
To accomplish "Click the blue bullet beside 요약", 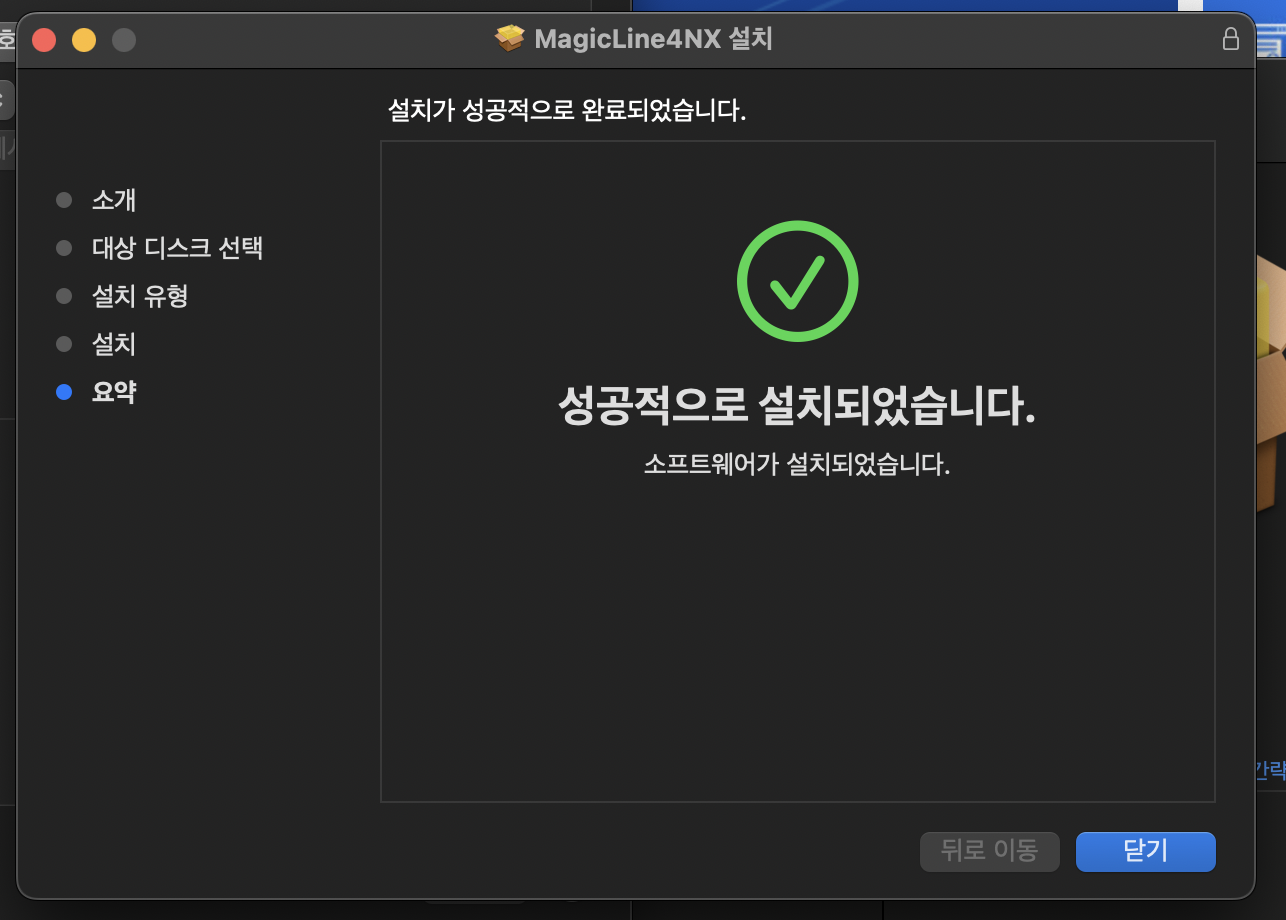I will pos(64,392).
